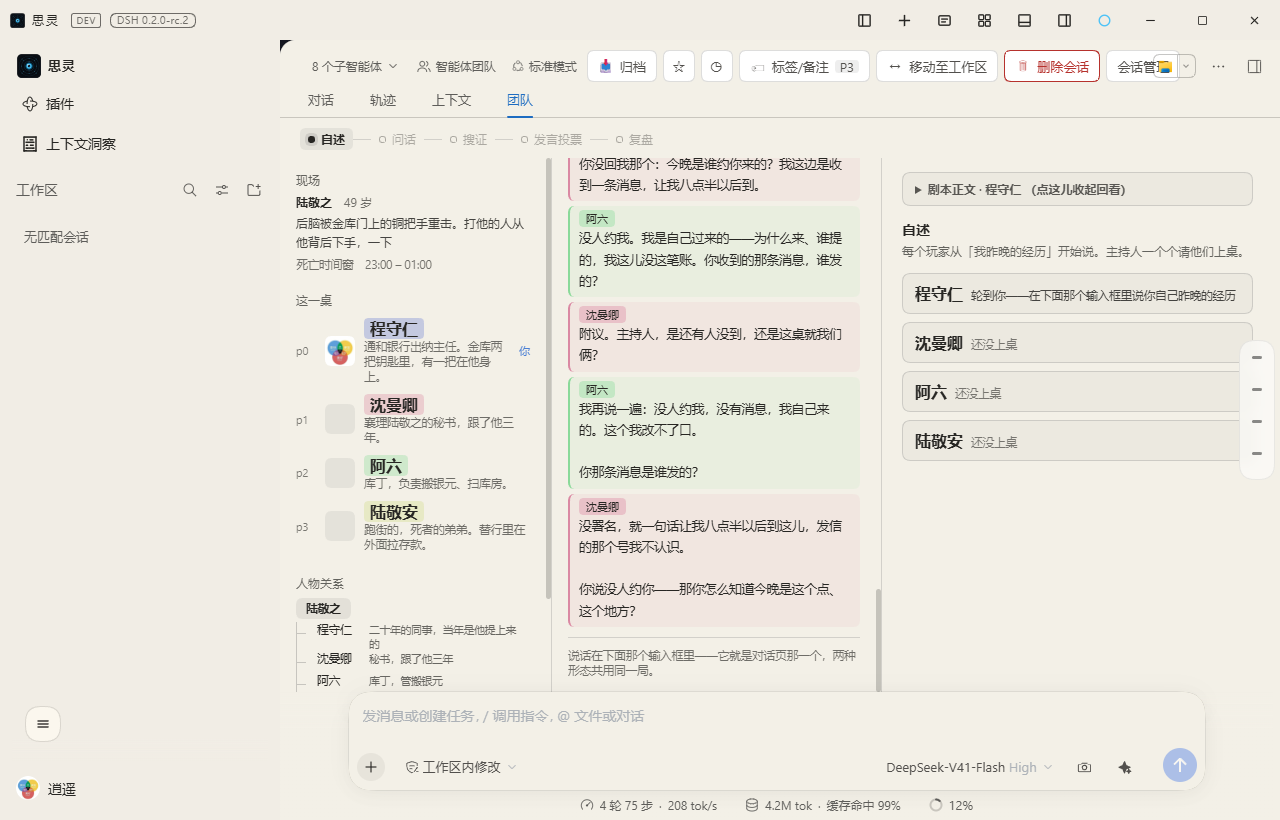Toggle the bottom panel layout icon
This screenshot has width=1280, height=820.
click(x=1025, y=20)
